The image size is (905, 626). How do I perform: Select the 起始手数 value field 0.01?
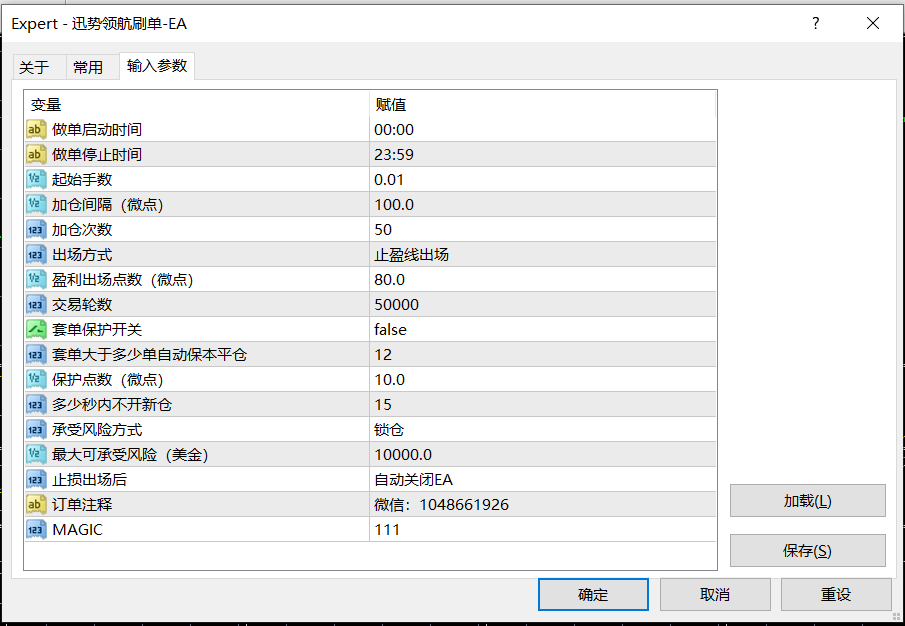(x=541, y=179)
